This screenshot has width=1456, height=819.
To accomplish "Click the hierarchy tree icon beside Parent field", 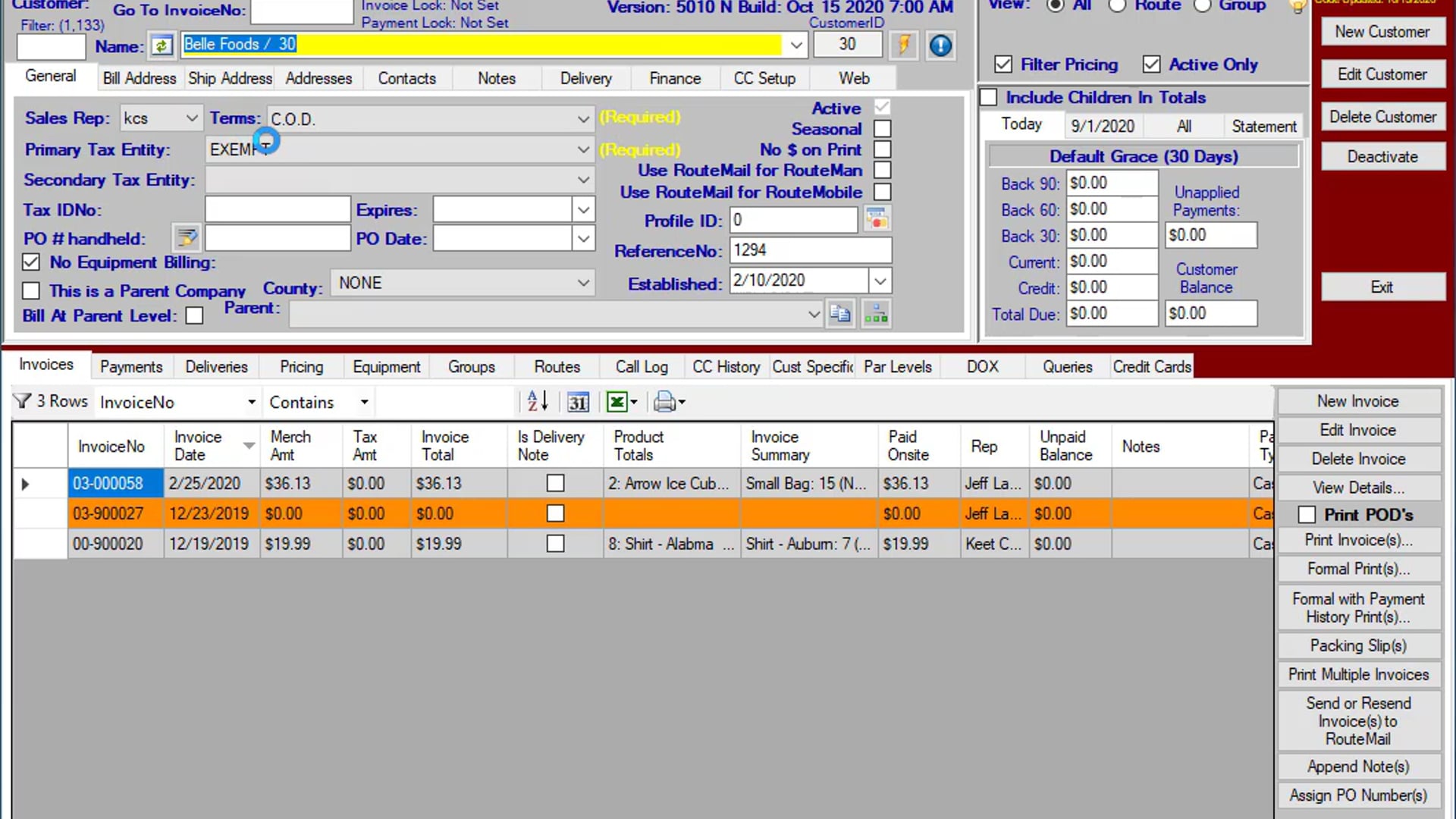I will 876,313.
